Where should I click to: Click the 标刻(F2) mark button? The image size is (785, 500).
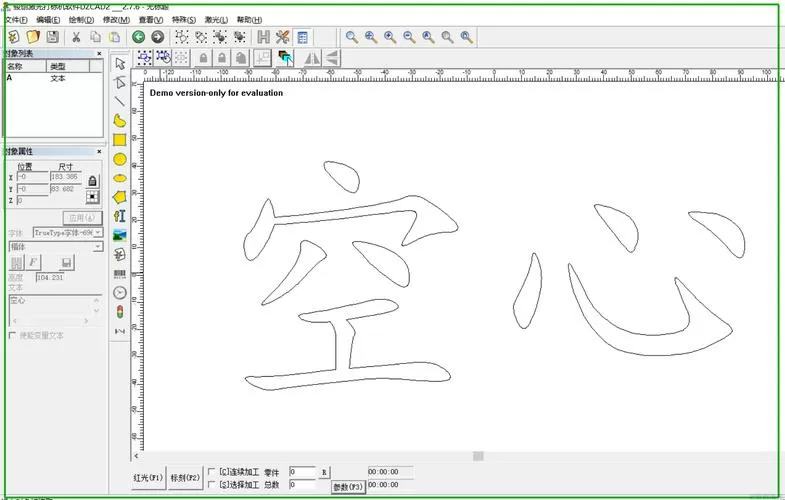click(x=185, y=478)
